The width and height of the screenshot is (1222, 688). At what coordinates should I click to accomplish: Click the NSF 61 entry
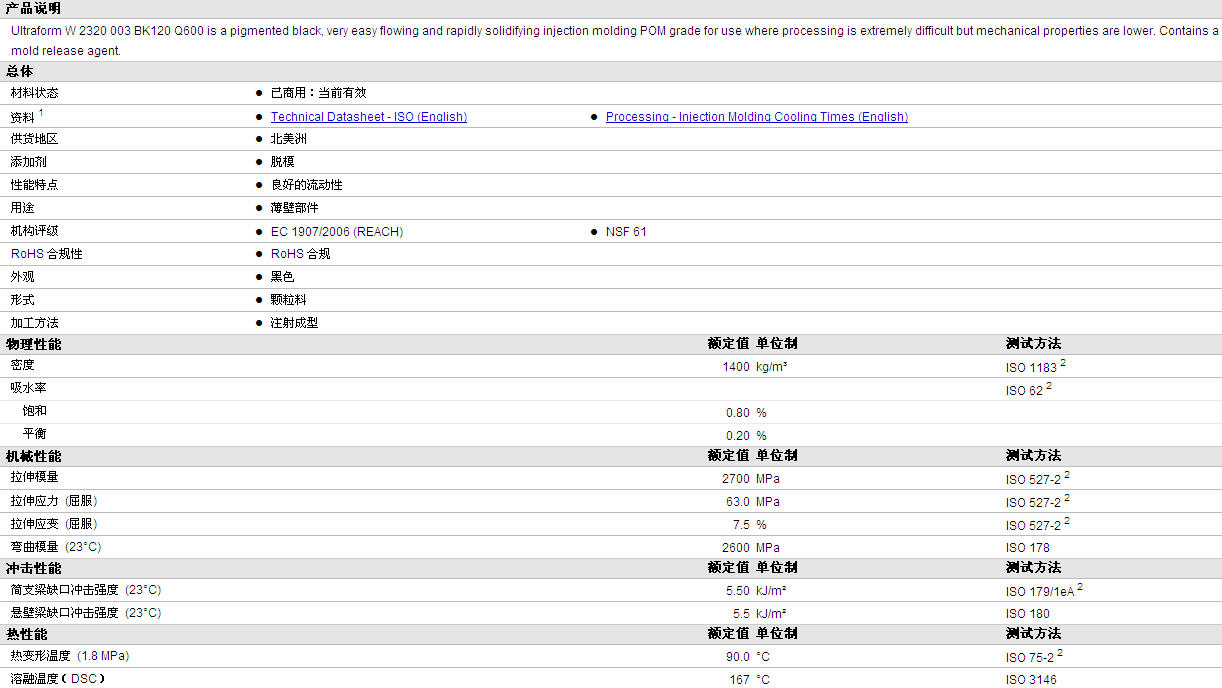[626, 232]
